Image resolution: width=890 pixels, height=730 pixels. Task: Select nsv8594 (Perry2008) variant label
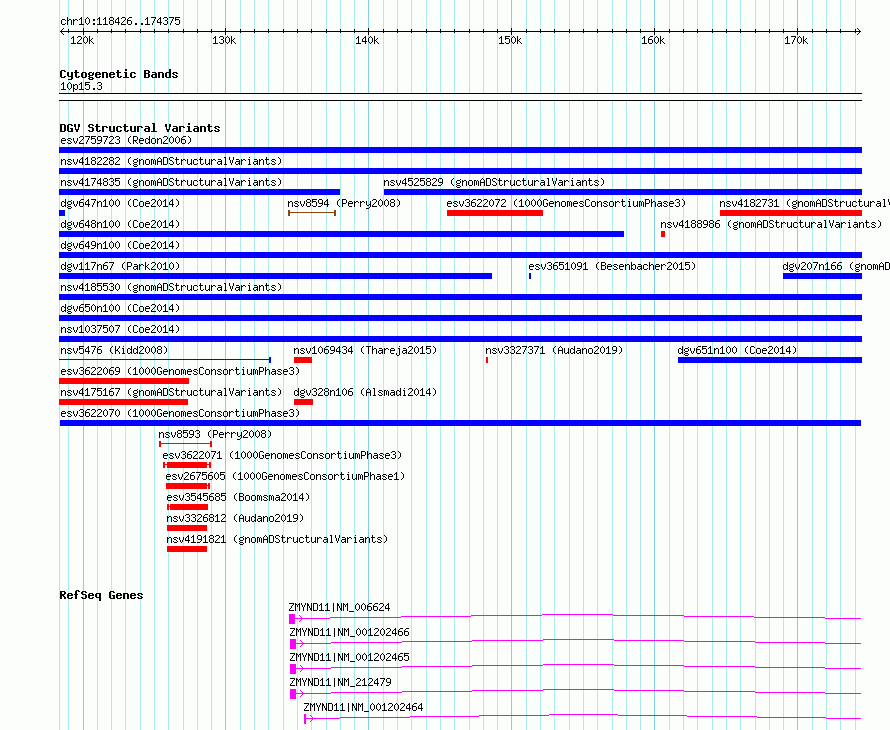point(344,203)
